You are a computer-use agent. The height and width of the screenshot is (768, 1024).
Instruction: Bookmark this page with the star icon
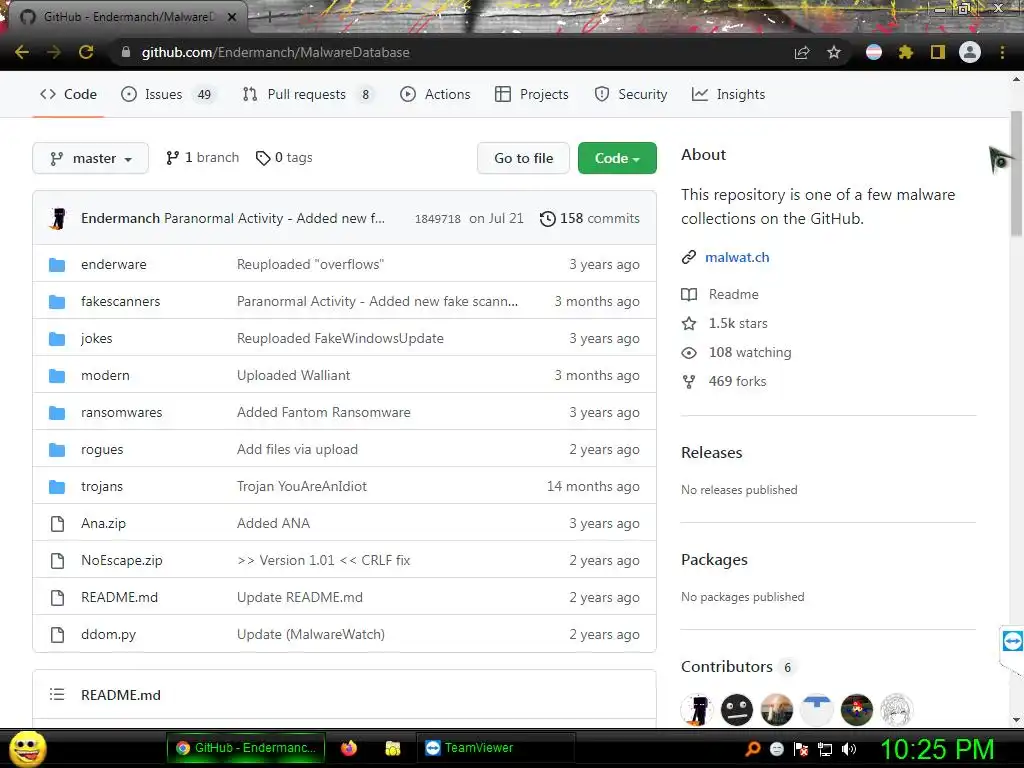point(834,52)
